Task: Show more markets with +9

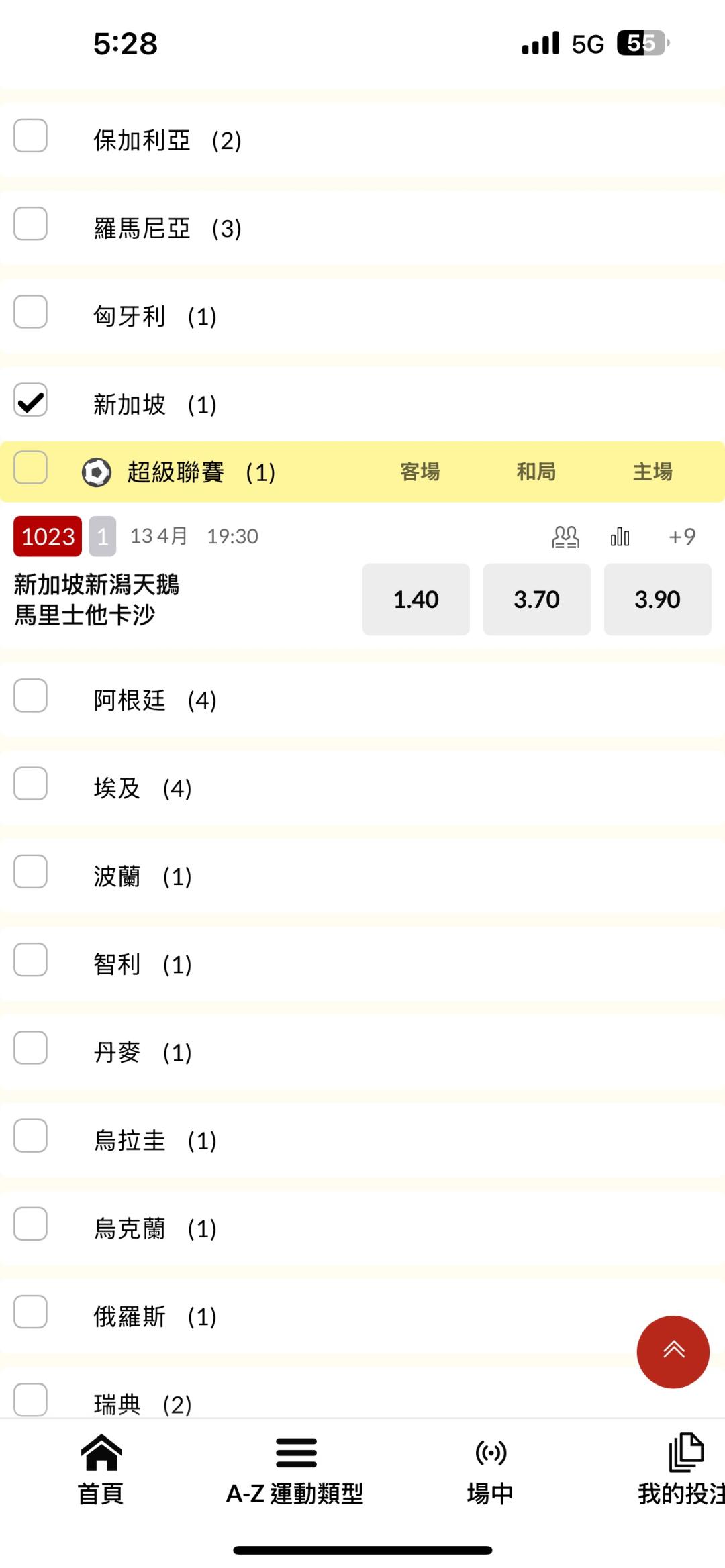Action: point(682,537)
